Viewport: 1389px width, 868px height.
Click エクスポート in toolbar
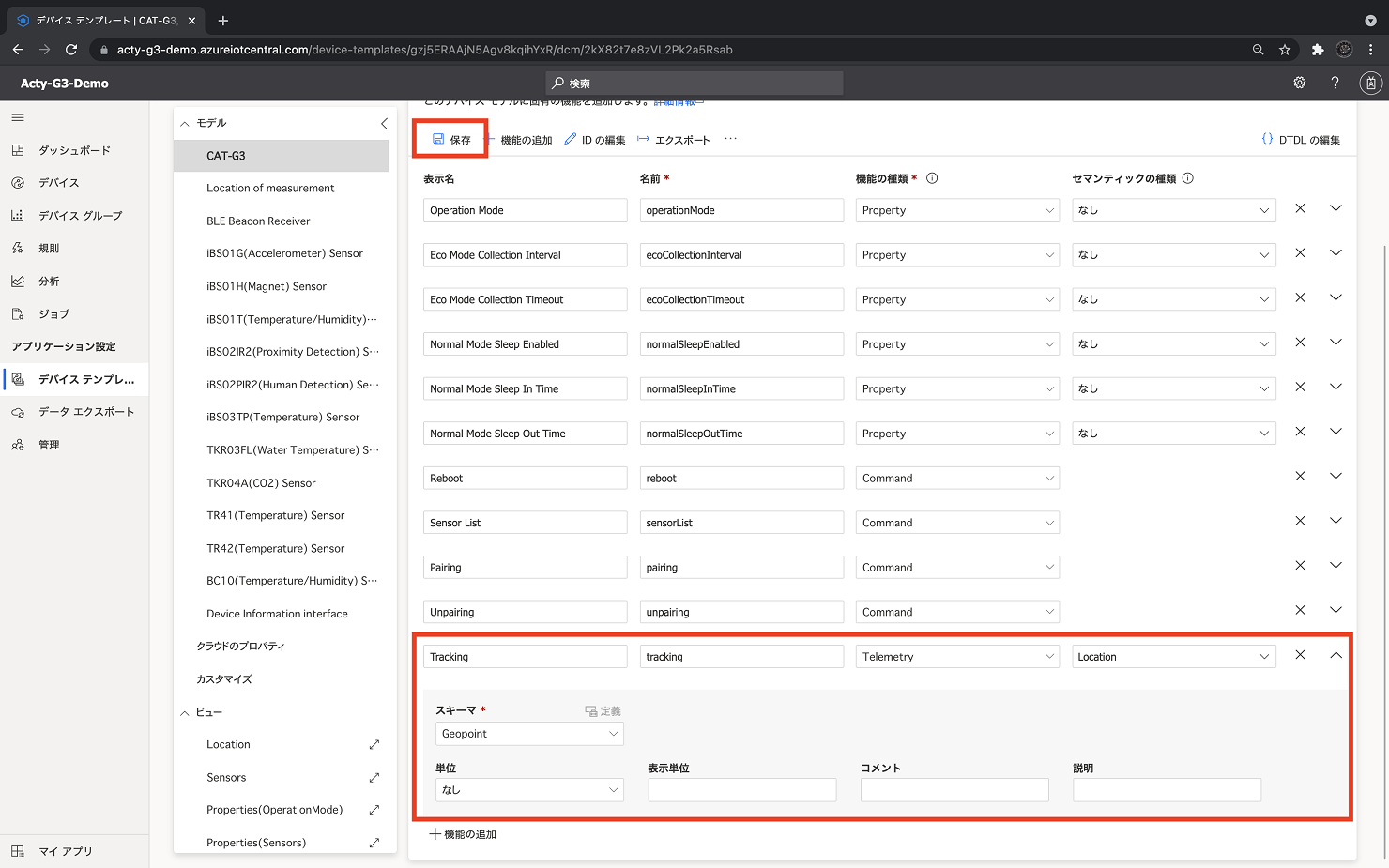[674, 140]
